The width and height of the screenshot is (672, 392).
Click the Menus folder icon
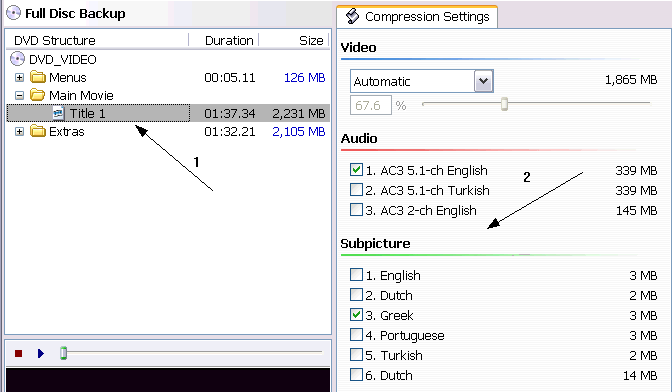point(38,77)
